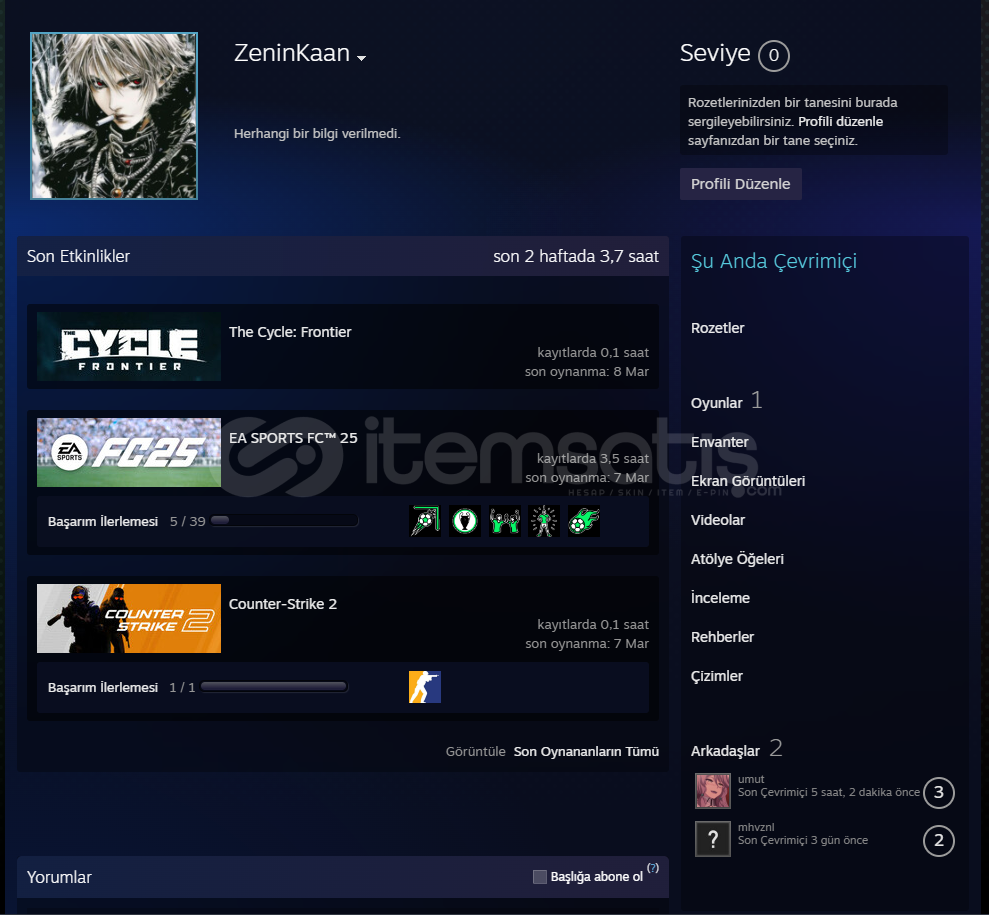This screenshot has width=989, height=915.
Task: Click Counter-Strike 2 Başarım İlerlemesi label
Action: 103,687
